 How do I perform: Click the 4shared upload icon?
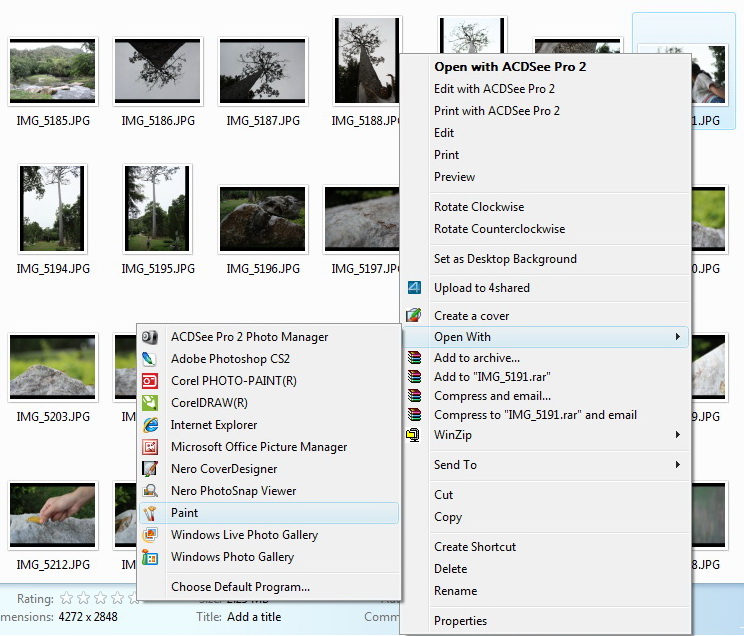[414, 288]
